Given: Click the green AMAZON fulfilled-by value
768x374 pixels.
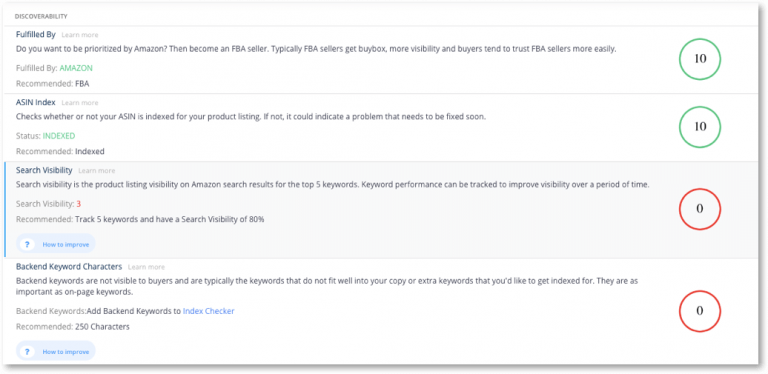Looking at the screenshot, I should click(76, 68).
